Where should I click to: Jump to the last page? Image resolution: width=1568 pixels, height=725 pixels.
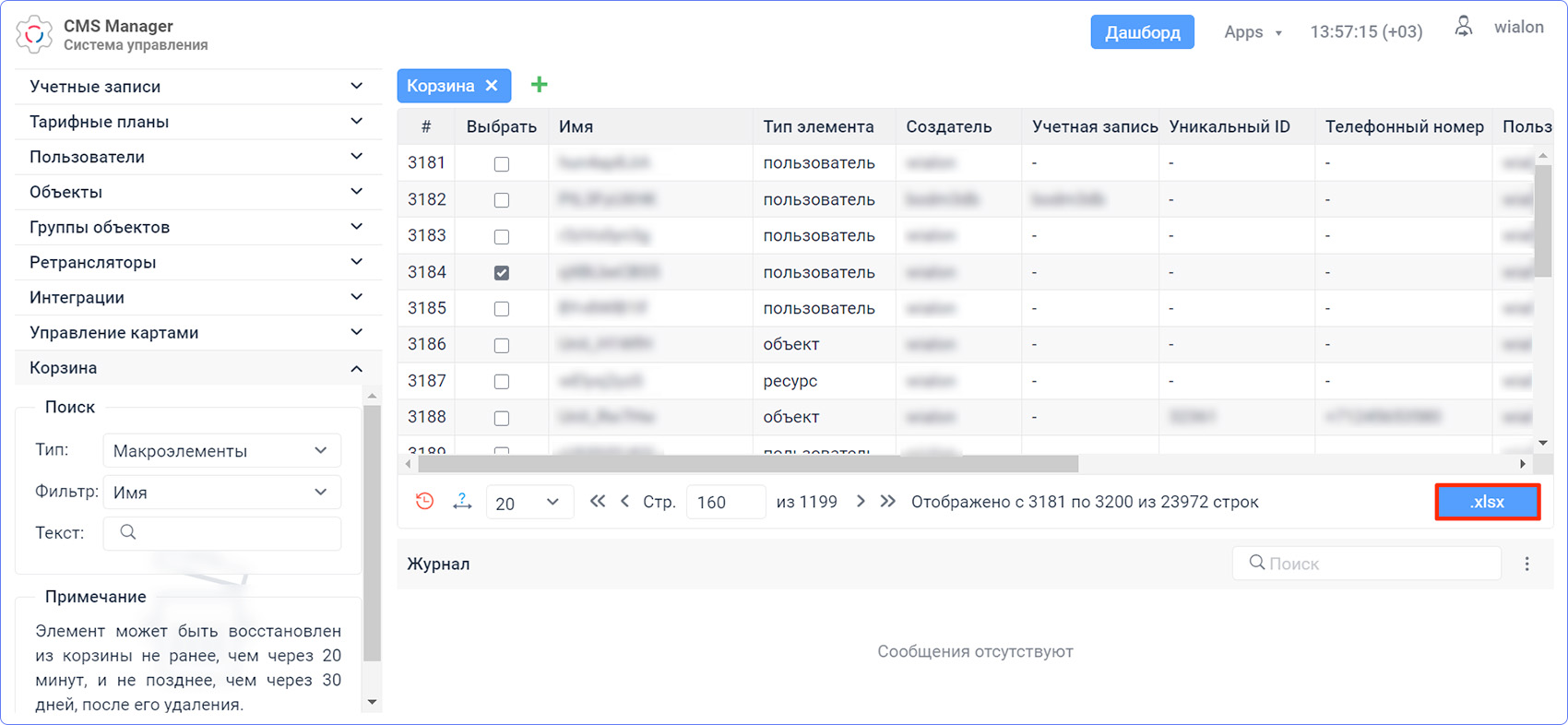887,502
